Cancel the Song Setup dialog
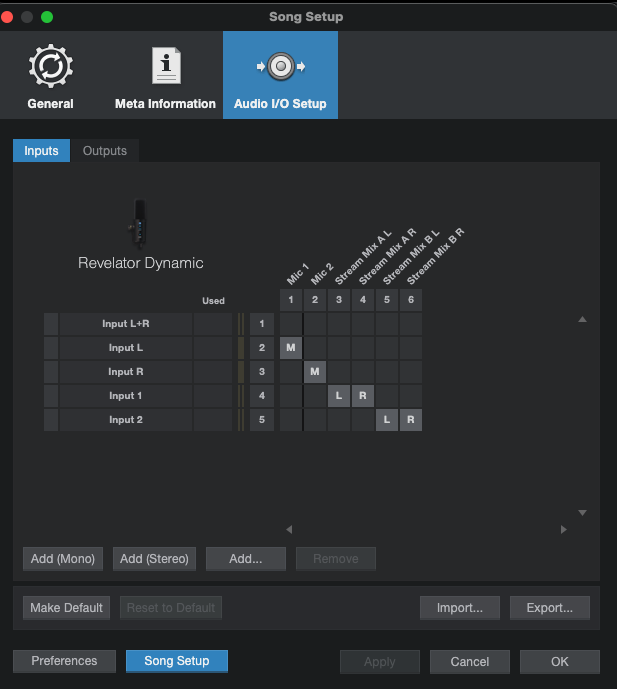Screen dimensions: 617x689 click(x=470, y=662)
